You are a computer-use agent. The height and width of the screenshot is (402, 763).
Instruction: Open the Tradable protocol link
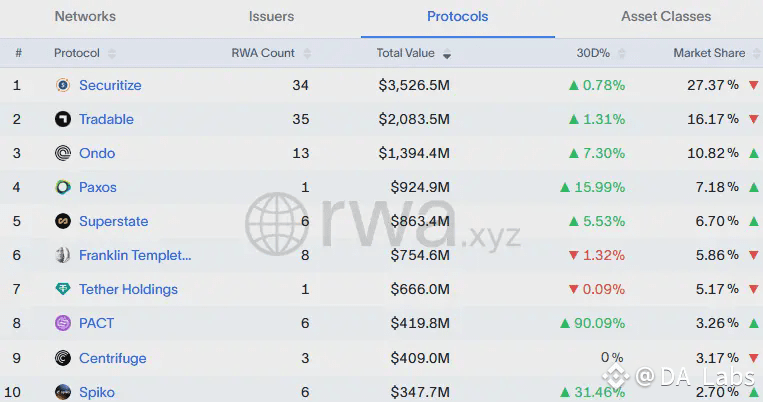point(106,119)
